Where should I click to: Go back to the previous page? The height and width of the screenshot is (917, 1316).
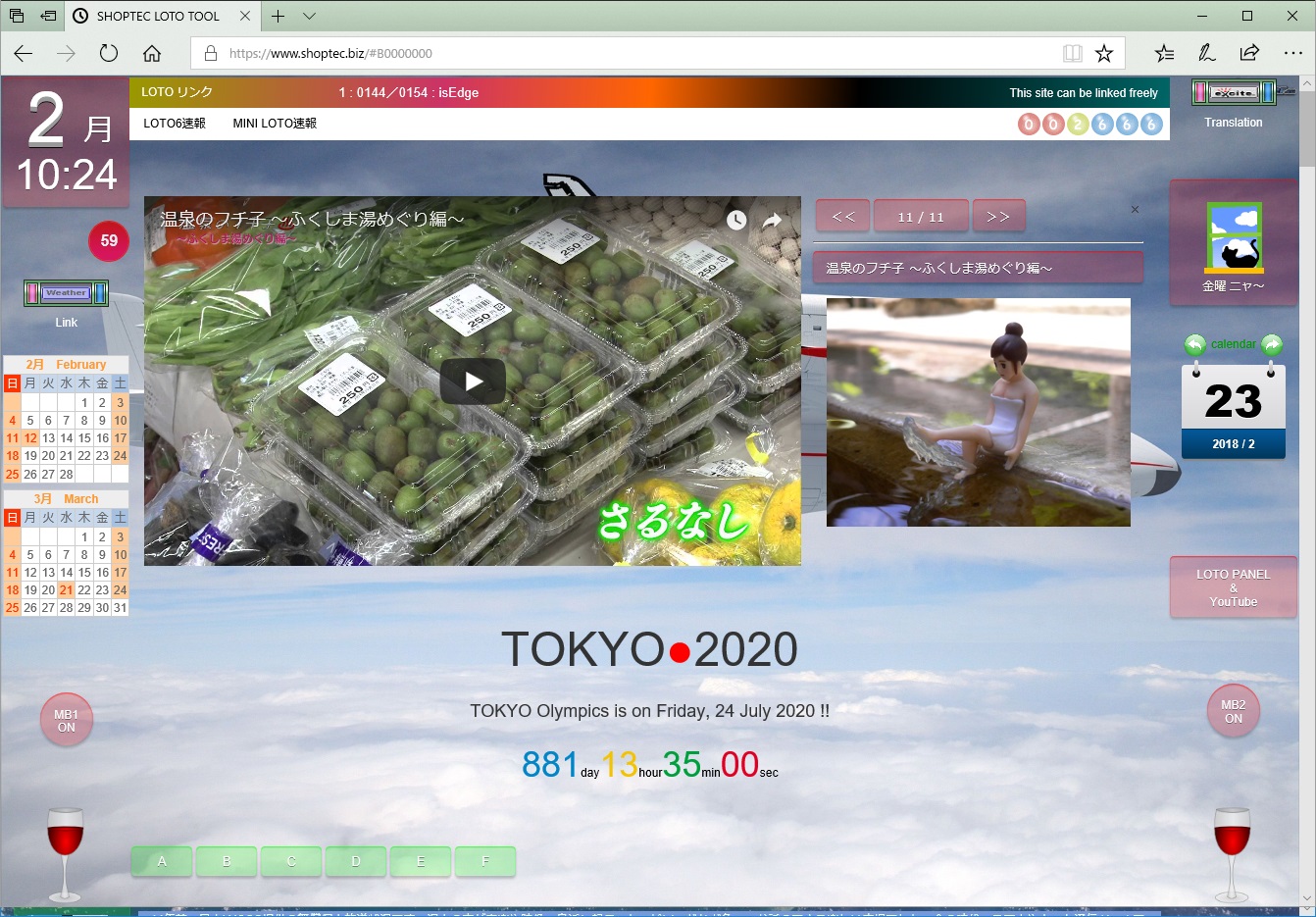[24, 53]
